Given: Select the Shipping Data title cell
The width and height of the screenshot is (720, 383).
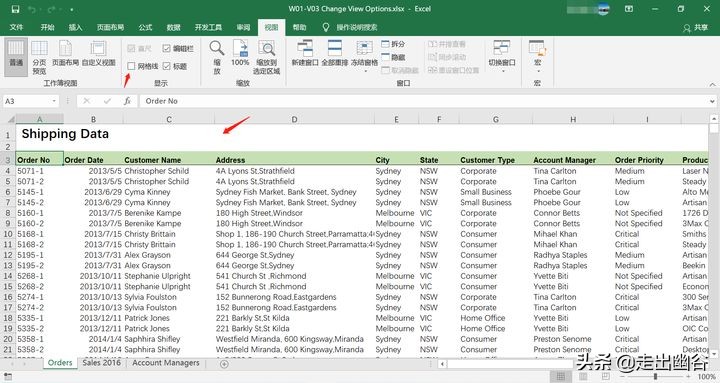Looking at the screenshot, I should pyautogui.click(x=65, y=134).
